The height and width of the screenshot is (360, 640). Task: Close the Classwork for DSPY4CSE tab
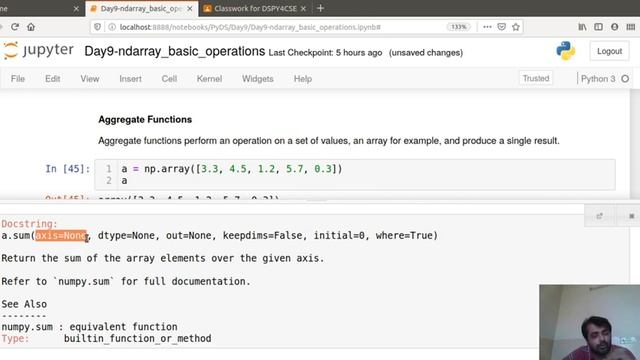pos(303,8)
